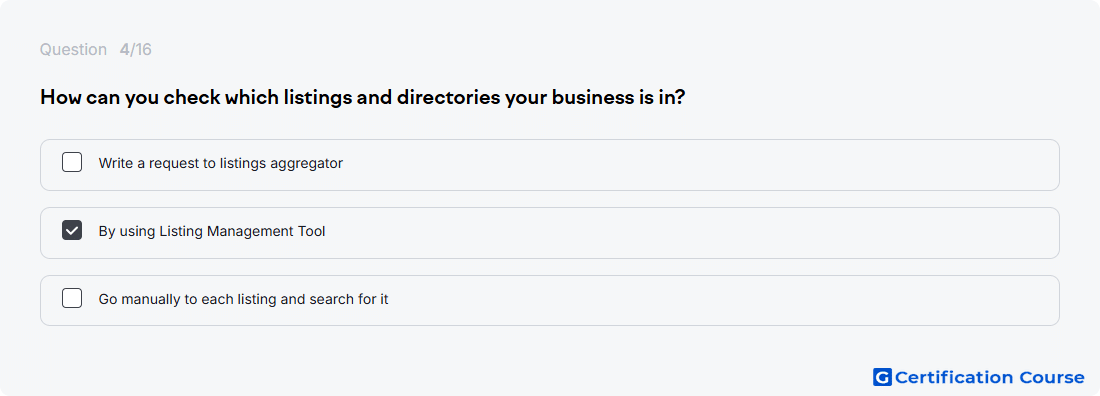The width and height of the screenshot is (1100, 396).
Task: Click the word 'Course' in the watermark
Action: pos(1052,378)
